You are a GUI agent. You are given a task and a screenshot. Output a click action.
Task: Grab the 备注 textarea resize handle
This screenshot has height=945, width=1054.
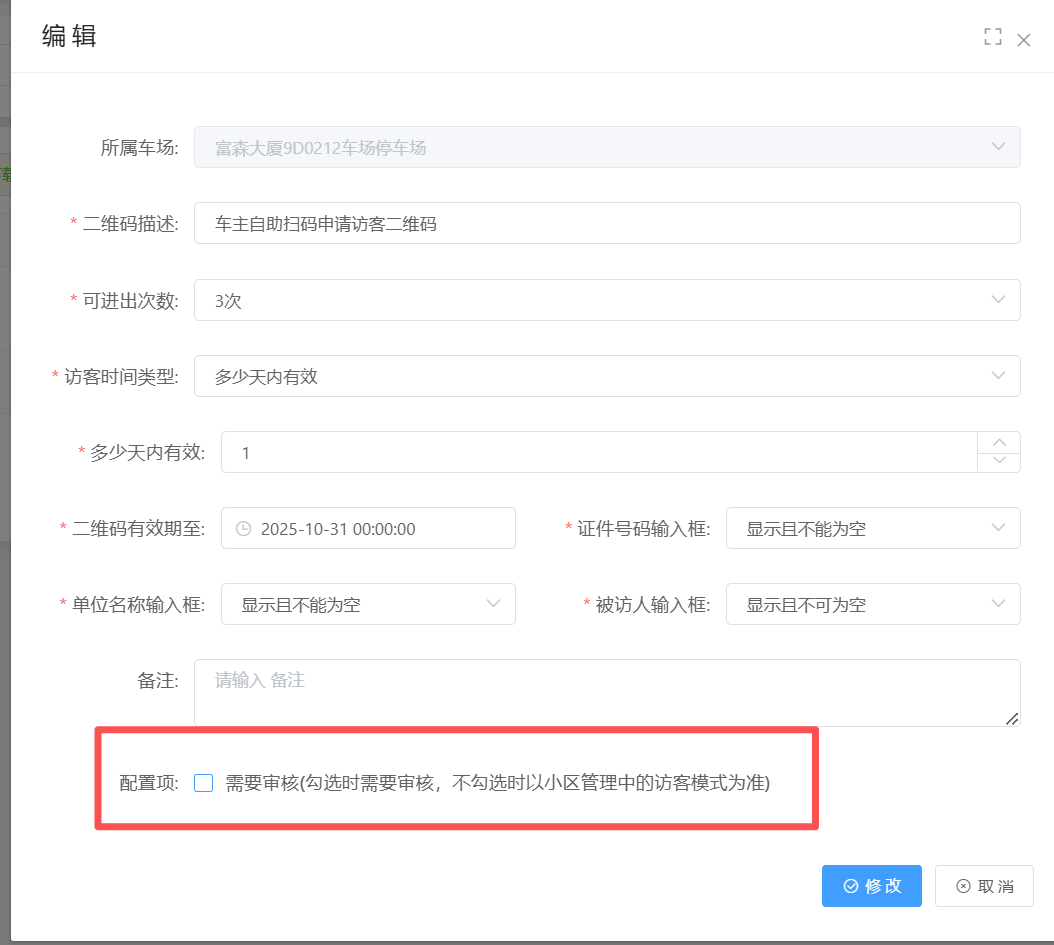[x=1012, y=718]
